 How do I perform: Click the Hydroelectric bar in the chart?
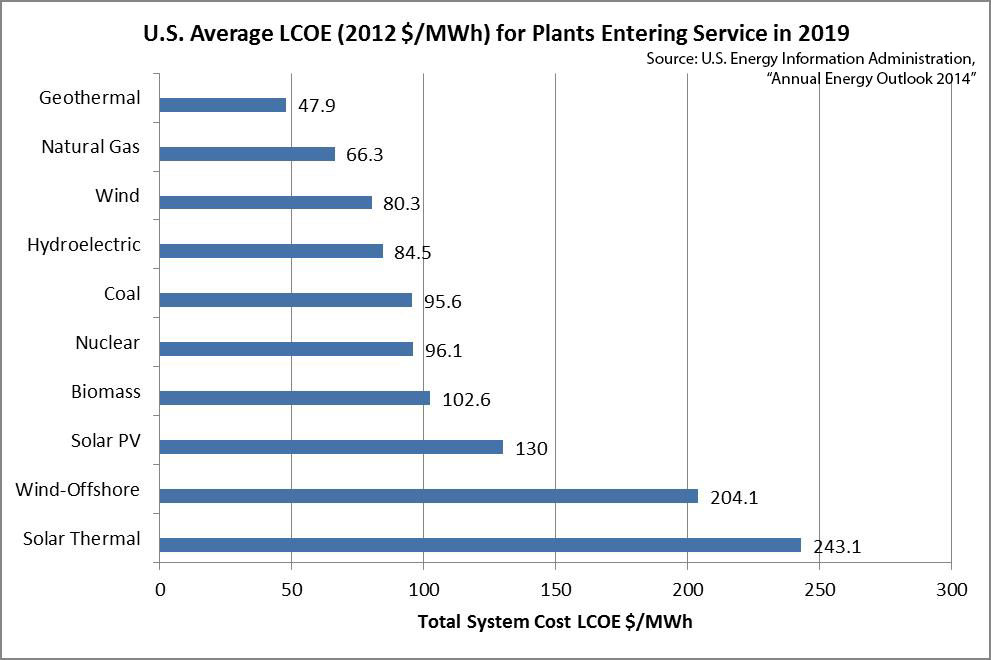(x=271, y=251)
